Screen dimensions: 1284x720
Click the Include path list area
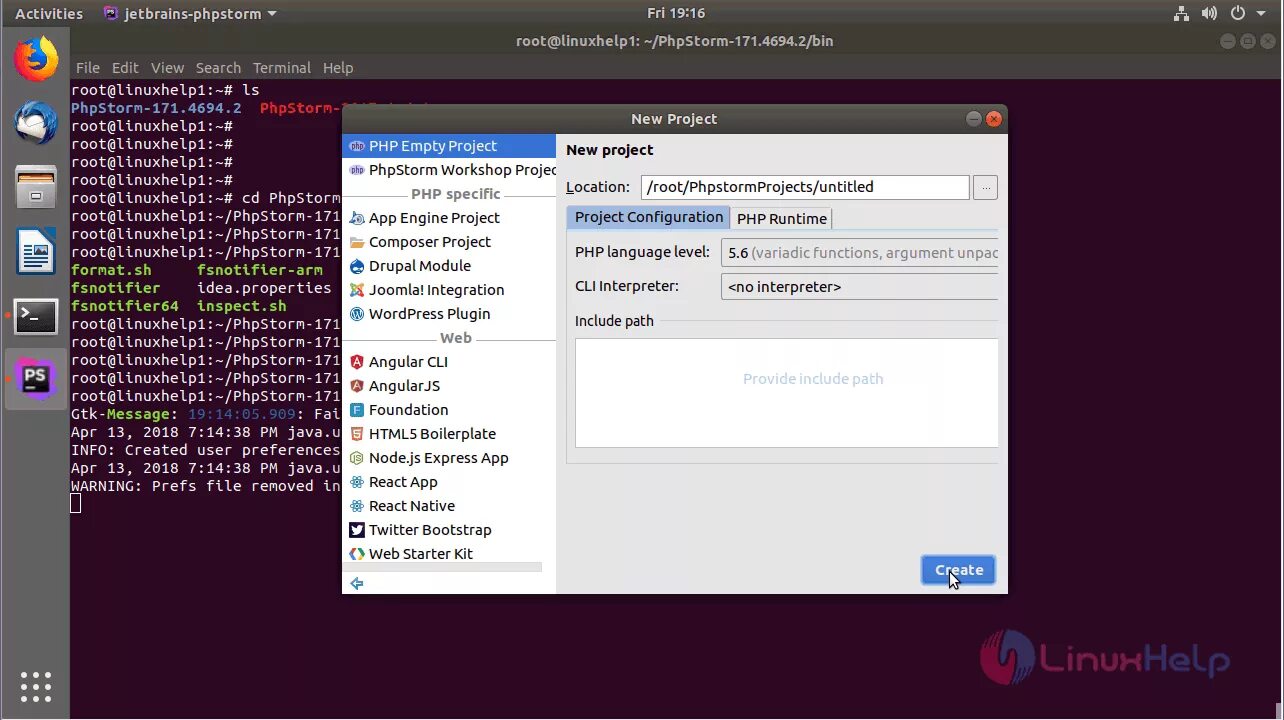pos(786,393)
